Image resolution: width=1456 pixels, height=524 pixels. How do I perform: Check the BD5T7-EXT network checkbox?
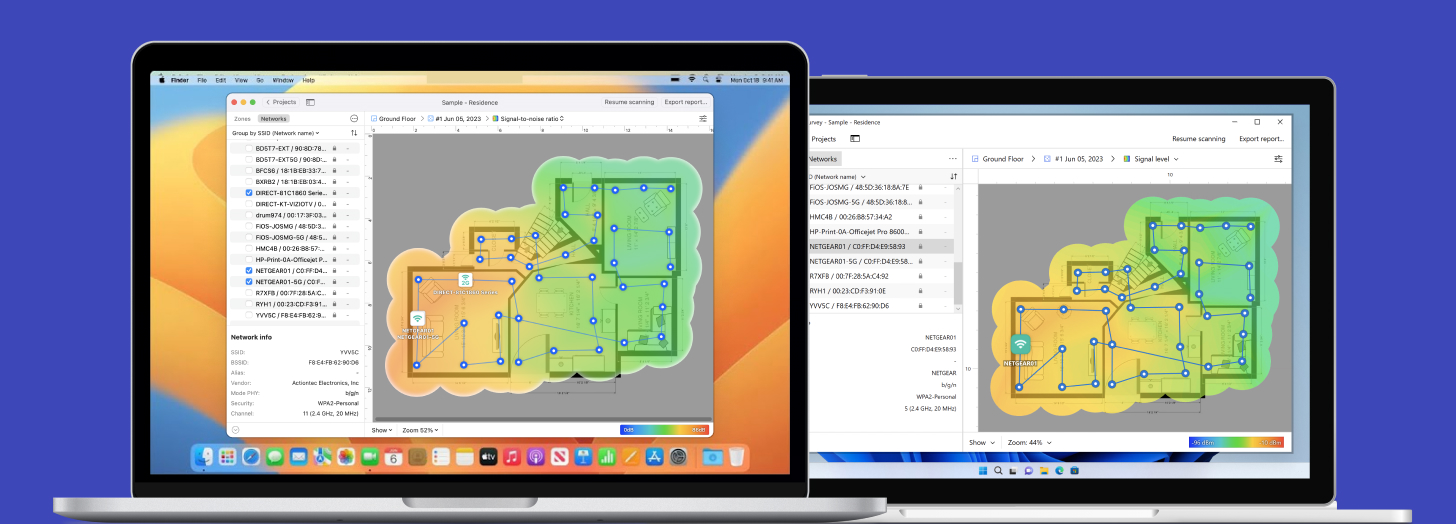tap(249, 148)
